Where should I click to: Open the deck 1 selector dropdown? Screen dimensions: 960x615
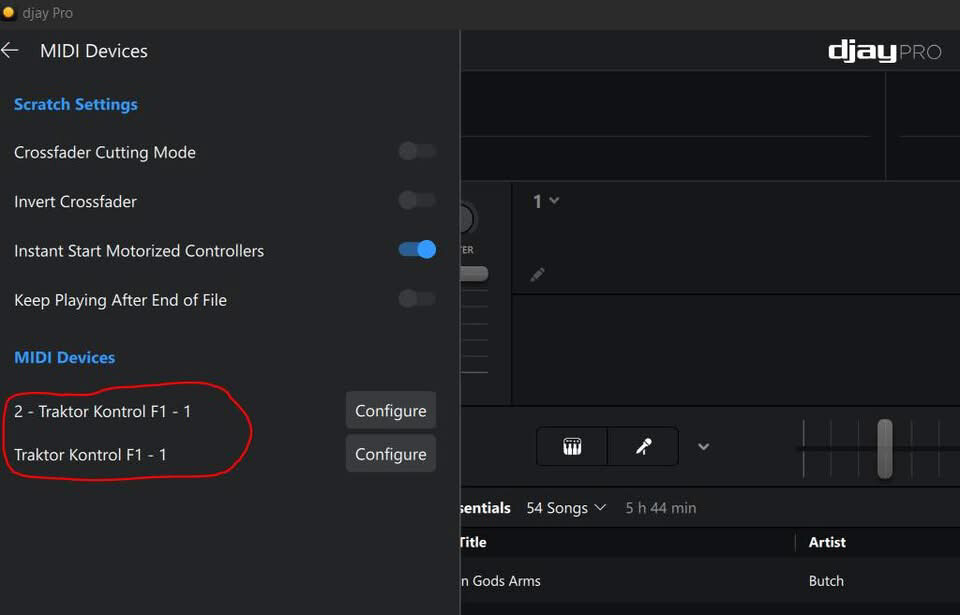coord(545,201)
